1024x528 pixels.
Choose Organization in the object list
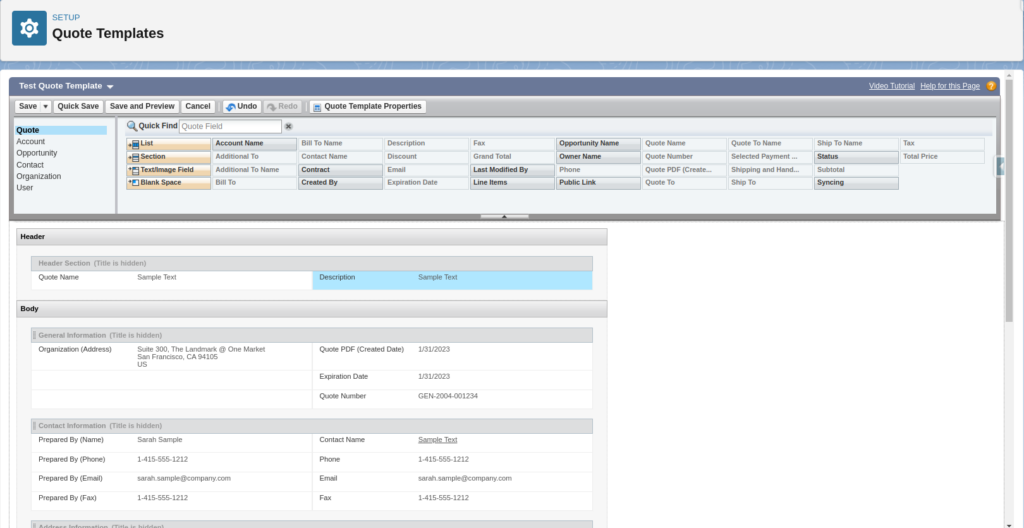[39, 176]
